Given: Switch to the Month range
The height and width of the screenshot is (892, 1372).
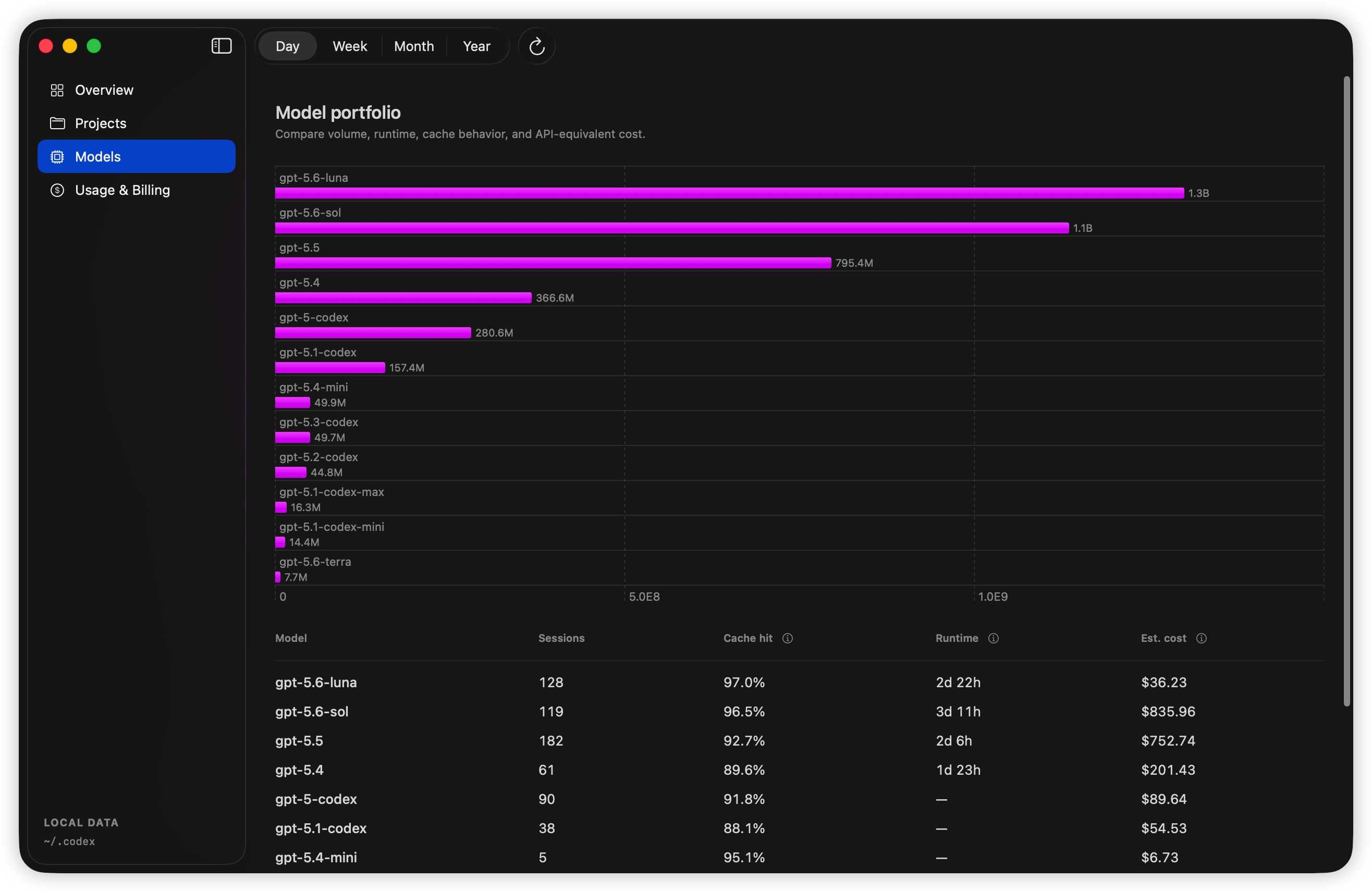Looking at the screenshot, I should pos(414,46).
